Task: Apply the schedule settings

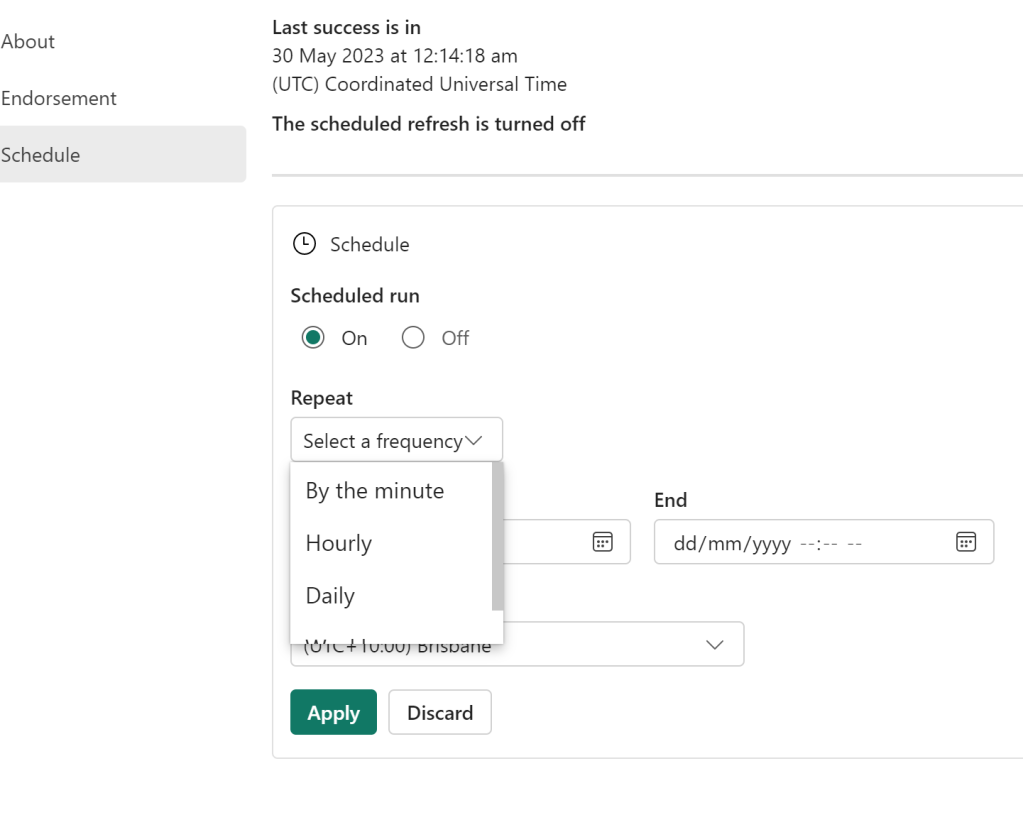Action: (333, 713)
